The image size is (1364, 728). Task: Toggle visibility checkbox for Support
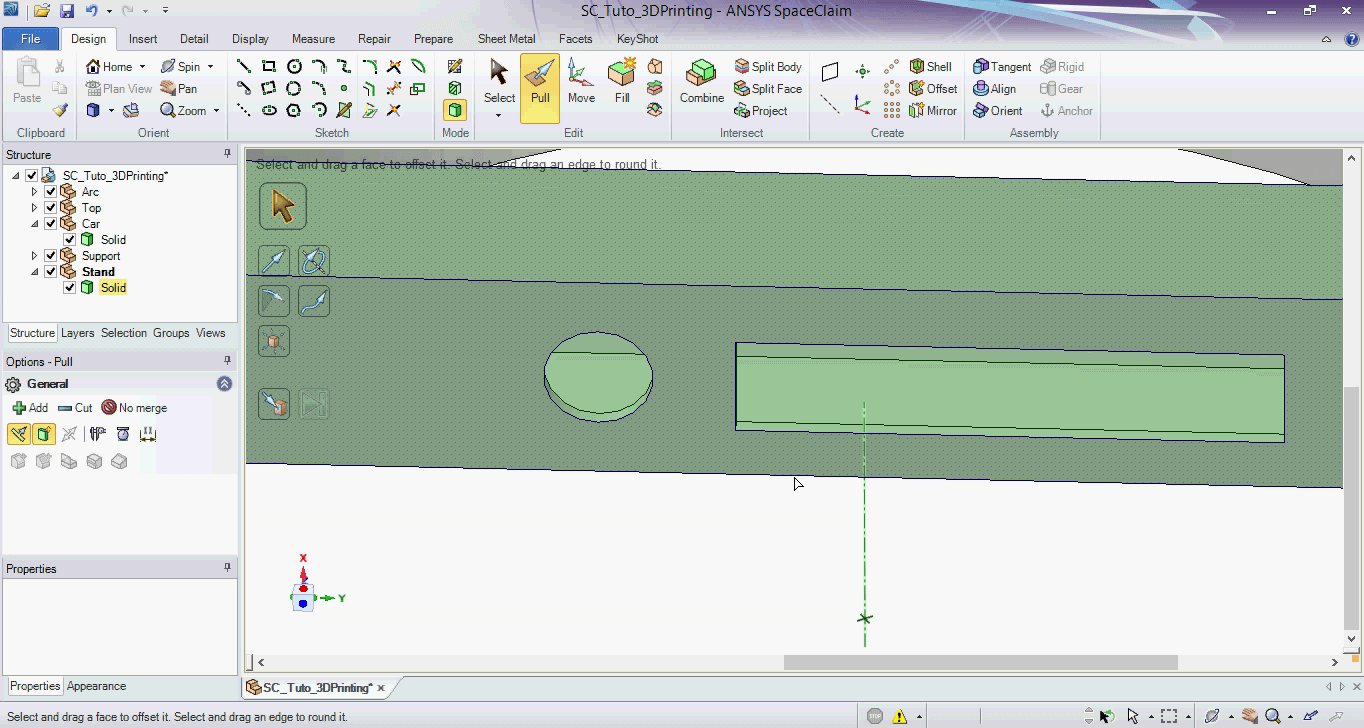[51, 256]
